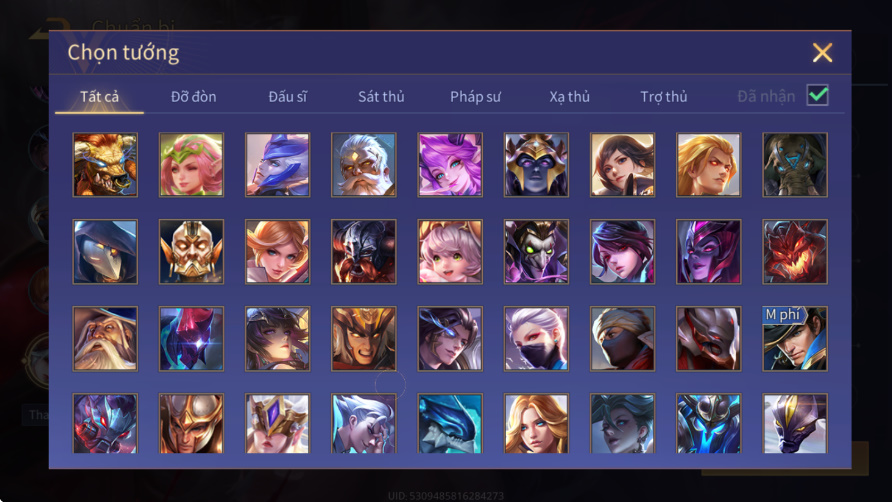This screenshot has width=892, height=502.
Task: Select the hooded plague-doctor beak mask hero
Action: [105, 252]
